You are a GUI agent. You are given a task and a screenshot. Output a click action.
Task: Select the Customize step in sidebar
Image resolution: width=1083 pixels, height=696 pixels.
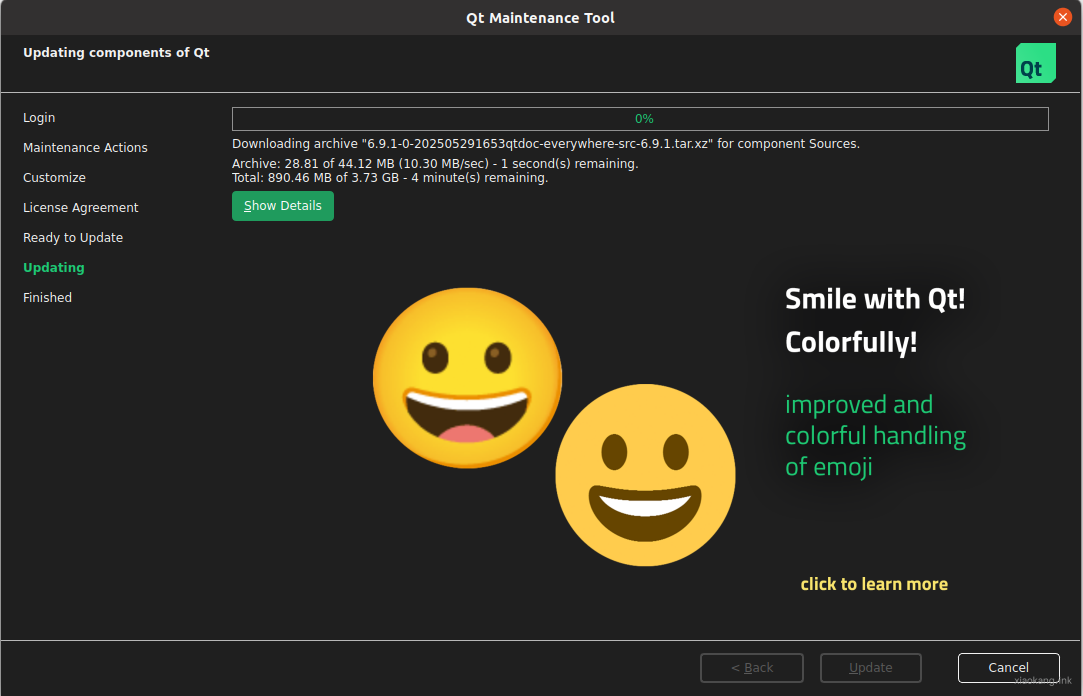54,177
